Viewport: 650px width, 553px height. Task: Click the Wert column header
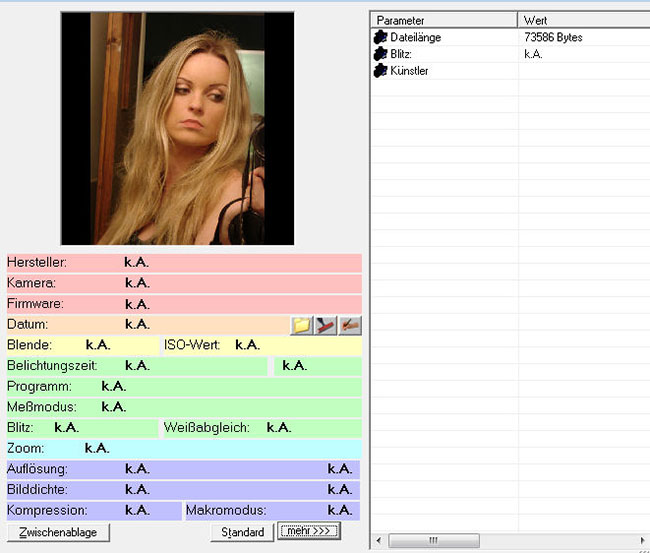tap(584, 20)
